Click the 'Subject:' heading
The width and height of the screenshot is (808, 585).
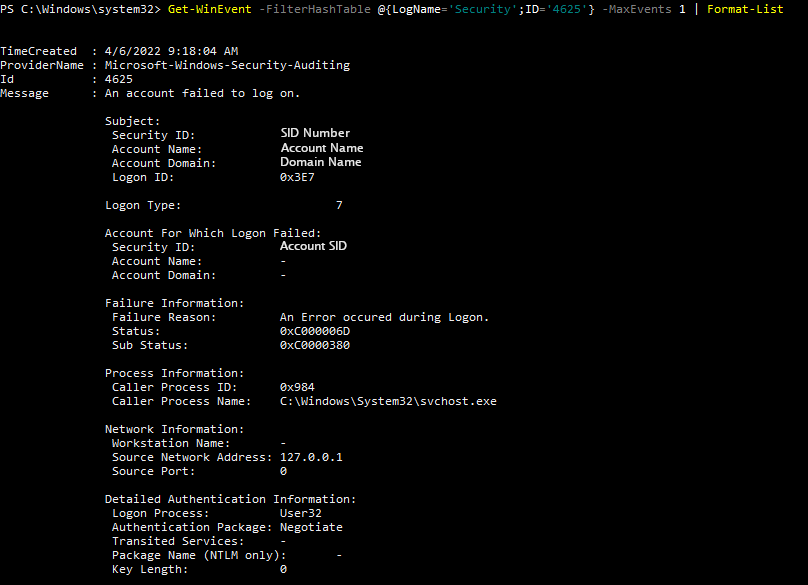[x=132, y=121]
